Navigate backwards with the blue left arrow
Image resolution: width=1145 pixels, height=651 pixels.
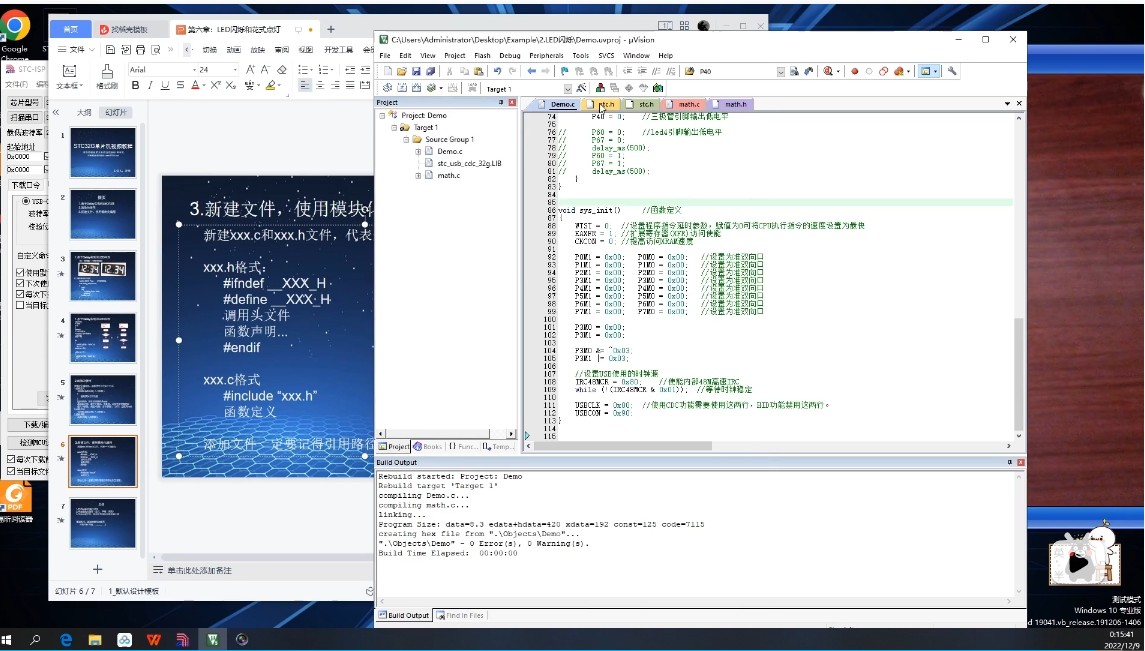click(x=532, y=72)
